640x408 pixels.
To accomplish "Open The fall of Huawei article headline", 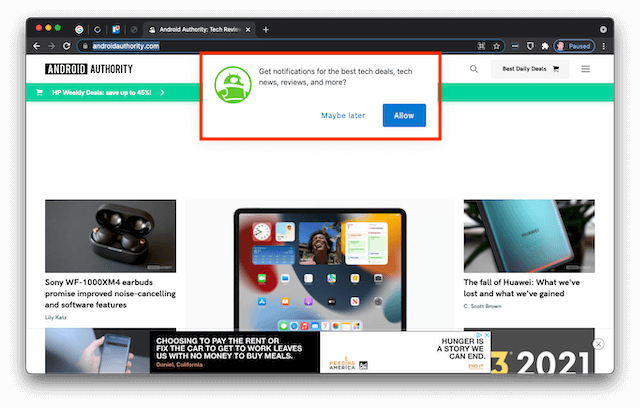I will click(522, 288).
